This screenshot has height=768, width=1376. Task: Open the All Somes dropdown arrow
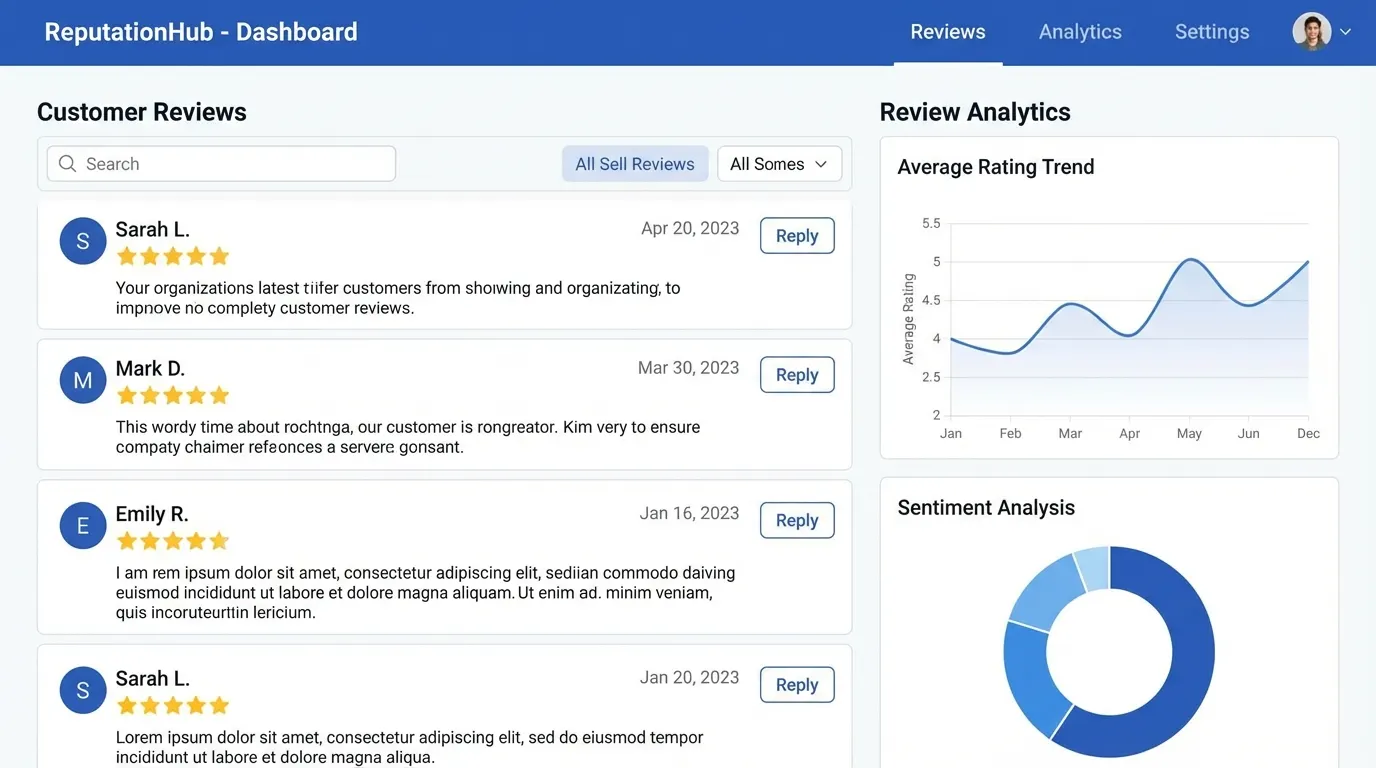coord(820,163)
